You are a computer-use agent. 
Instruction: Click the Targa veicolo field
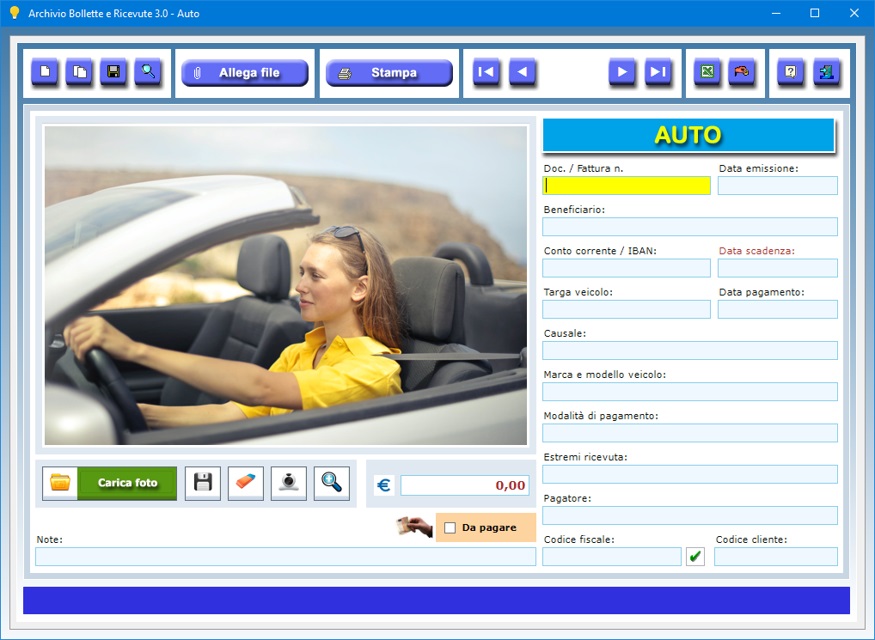pyautogui.click(x=626, y=309)
